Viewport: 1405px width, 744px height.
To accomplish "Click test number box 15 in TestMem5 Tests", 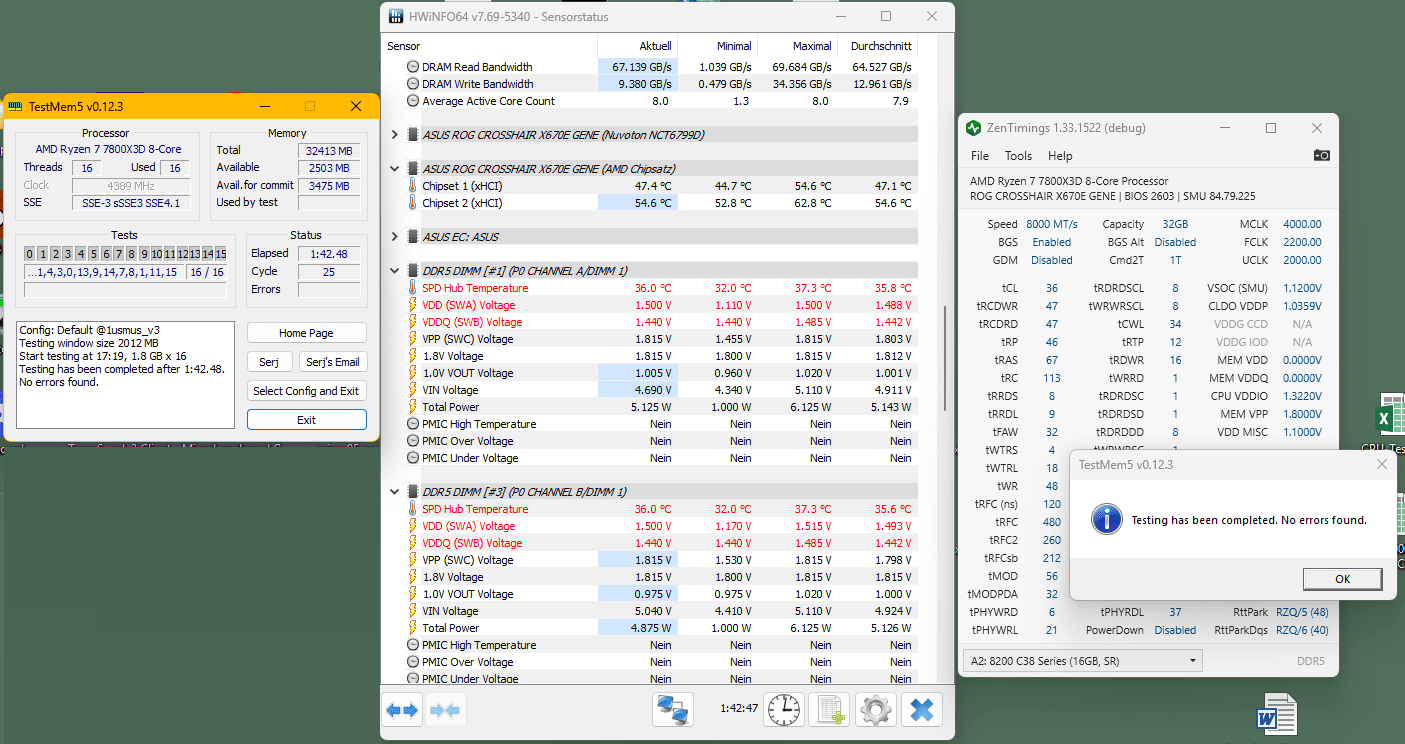I will pos(220,254).
